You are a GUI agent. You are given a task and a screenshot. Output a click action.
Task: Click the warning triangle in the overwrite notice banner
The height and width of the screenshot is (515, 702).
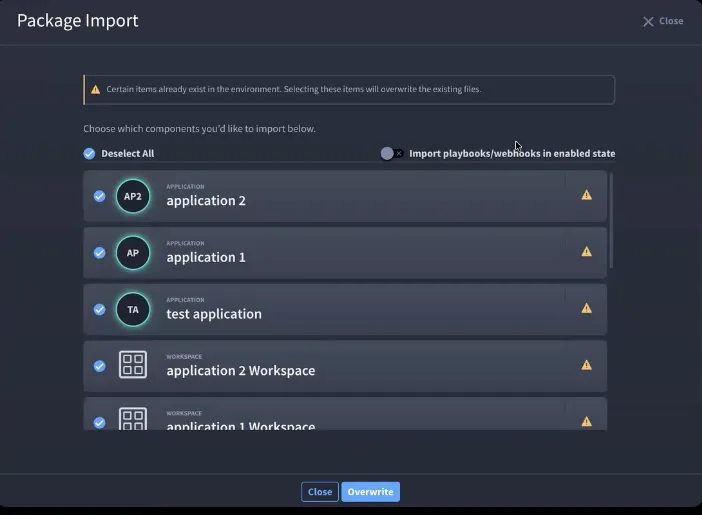[95, 90]
